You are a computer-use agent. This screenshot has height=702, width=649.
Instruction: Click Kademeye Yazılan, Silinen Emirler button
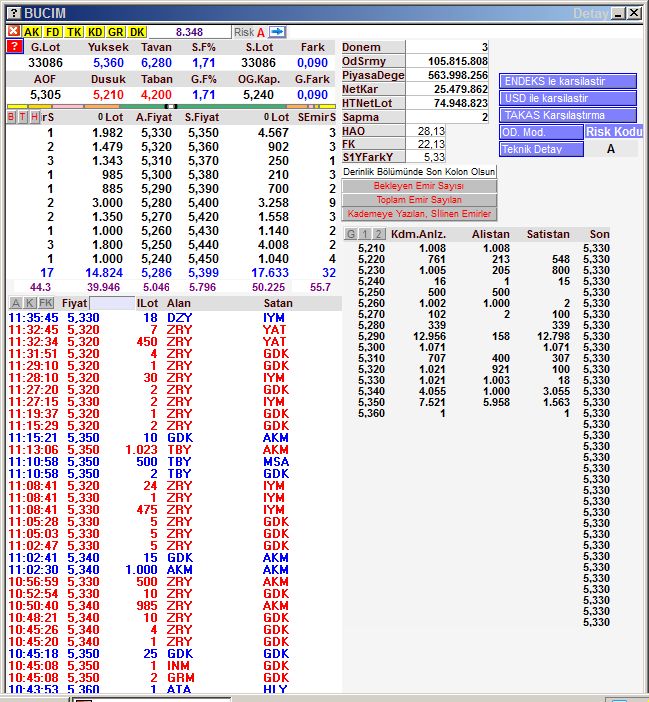click(419, 214)
